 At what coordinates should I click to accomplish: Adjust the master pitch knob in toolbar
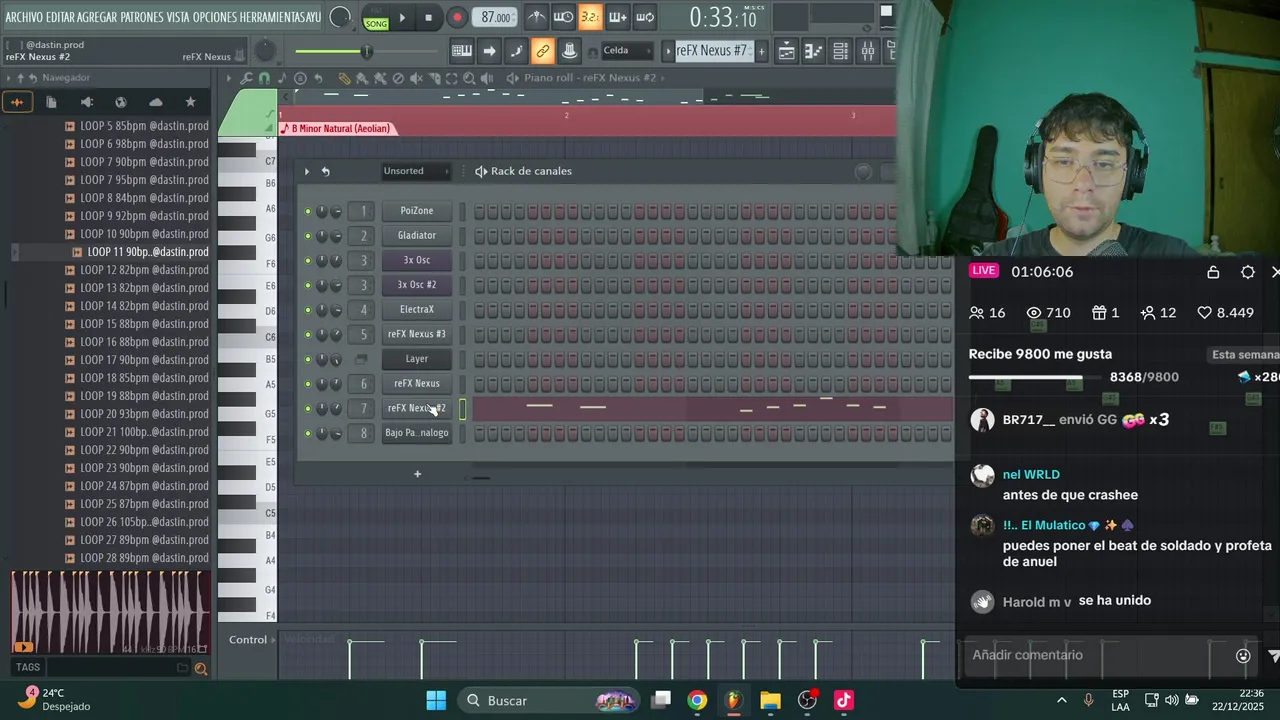(265, 50)
